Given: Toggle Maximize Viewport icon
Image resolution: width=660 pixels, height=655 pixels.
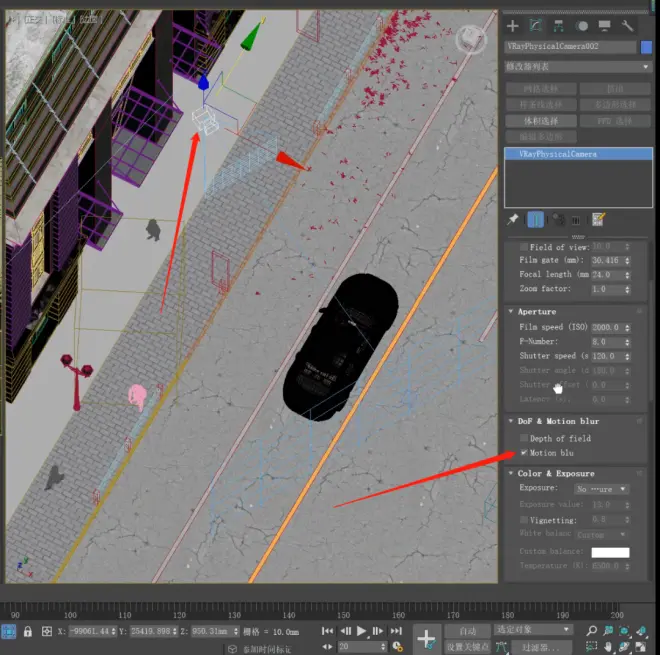Looking at the screenshot, I should tap(641, 647).
